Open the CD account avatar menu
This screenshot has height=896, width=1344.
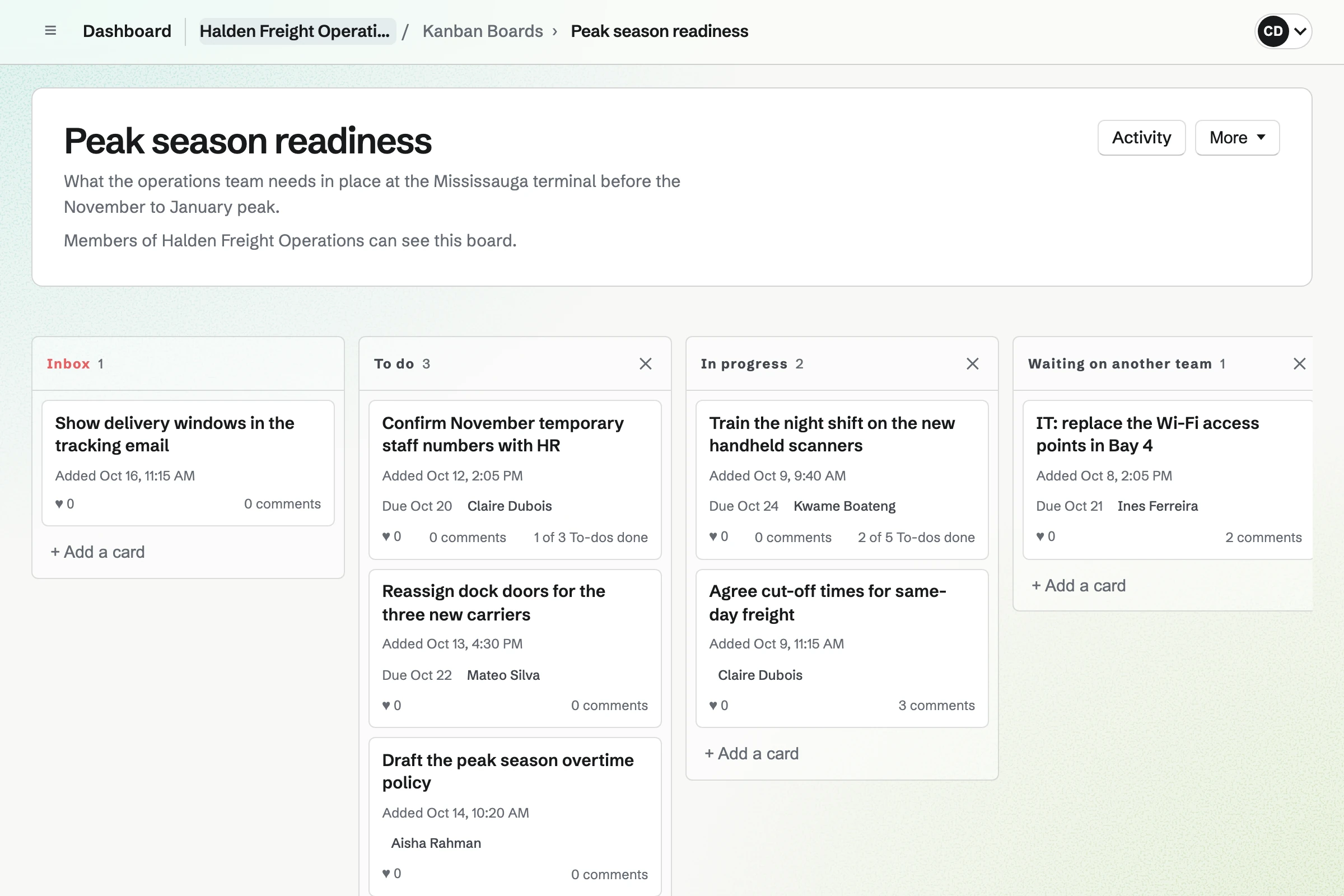(x=1283, y=31)
